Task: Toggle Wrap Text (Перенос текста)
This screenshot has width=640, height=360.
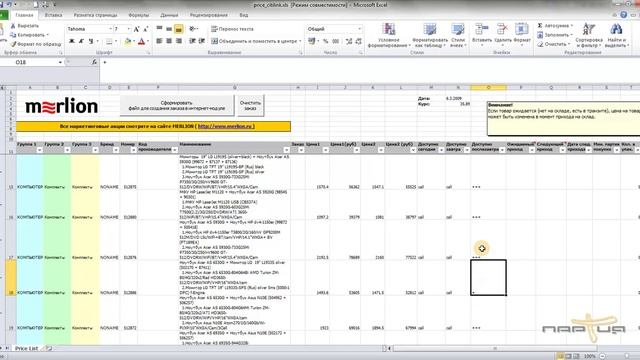Action: tap(232, 29)
